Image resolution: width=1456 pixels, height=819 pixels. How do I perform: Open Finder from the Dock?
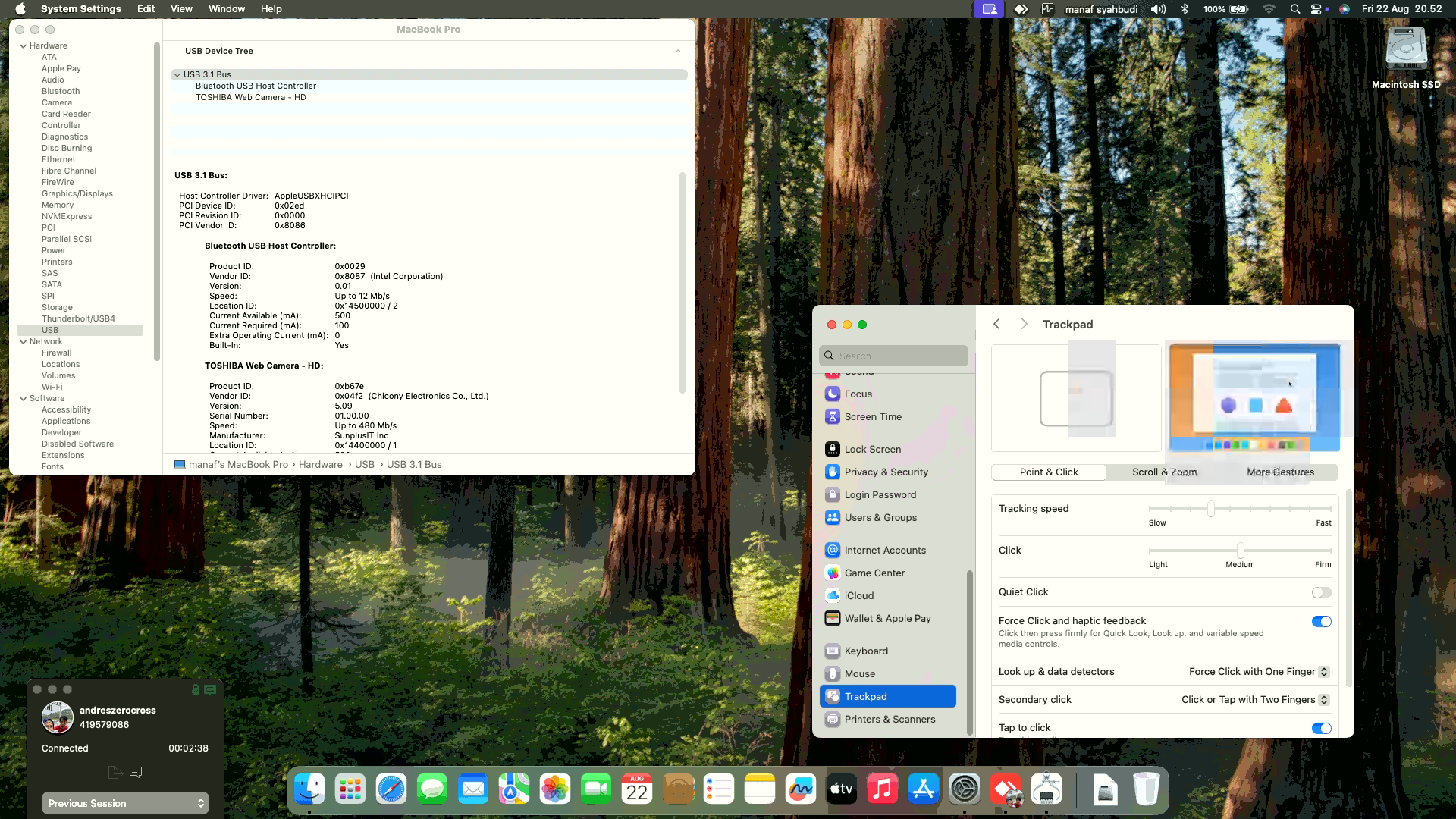[x=309, y=789]
